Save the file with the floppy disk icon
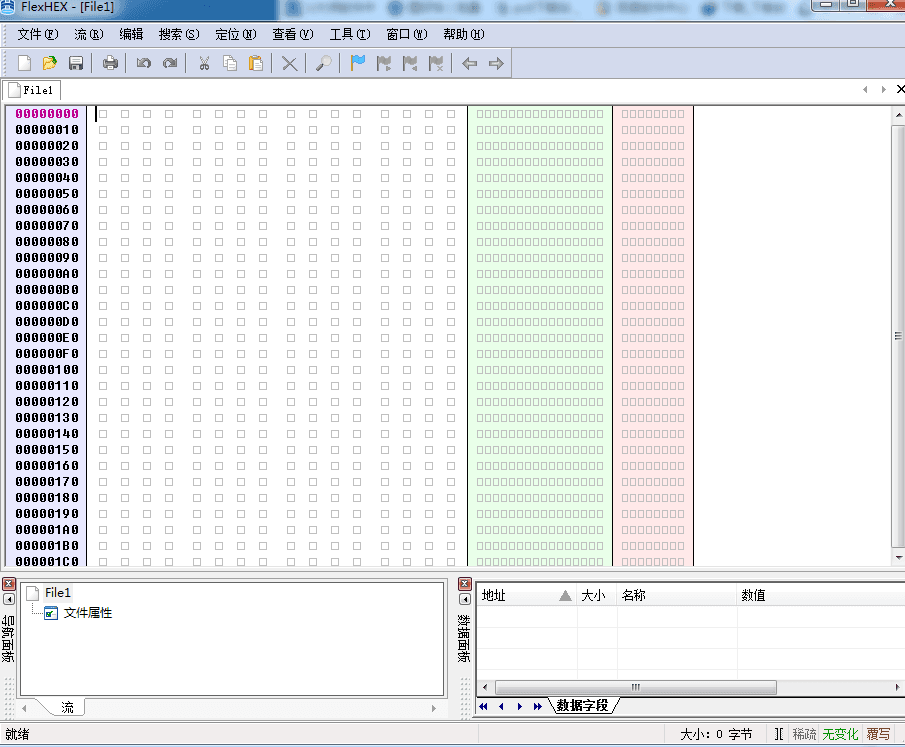This screenshot has height=747, width=905. coord(76,63)
